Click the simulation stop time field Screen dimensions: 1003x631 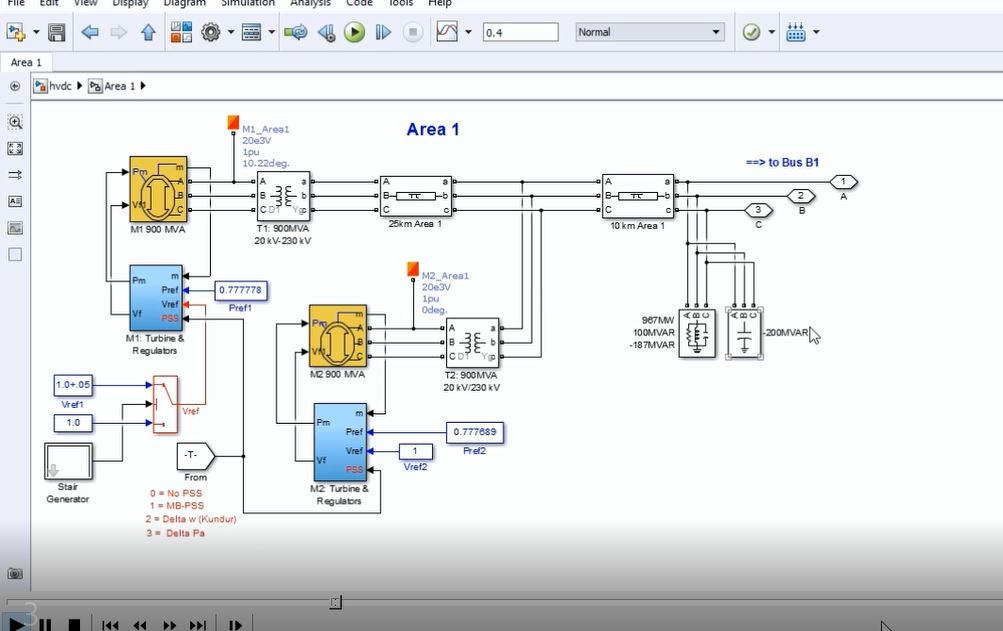tap(520, 33)
